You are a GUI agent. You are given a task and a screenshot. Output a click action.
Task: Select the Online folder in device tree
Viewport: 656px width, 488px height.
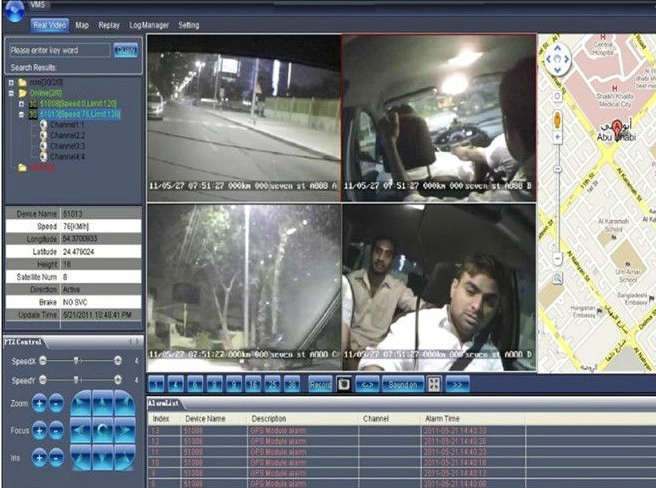coord(46,93)
